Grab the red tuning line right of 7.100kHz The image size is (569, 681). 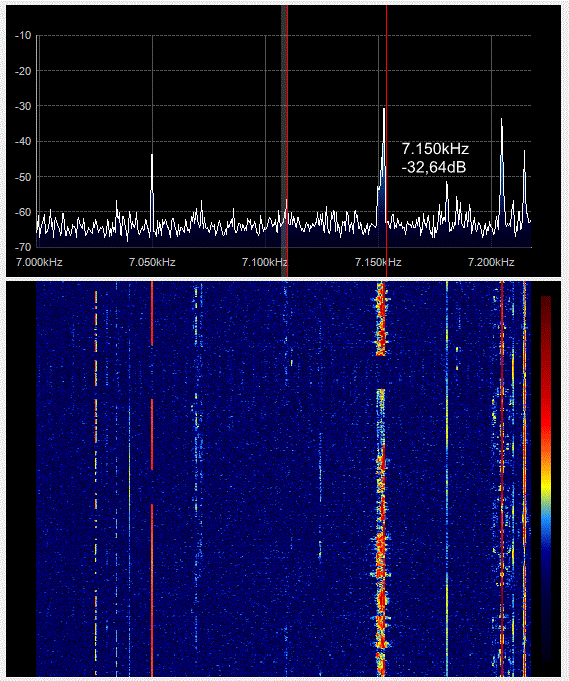pos(288,141)
